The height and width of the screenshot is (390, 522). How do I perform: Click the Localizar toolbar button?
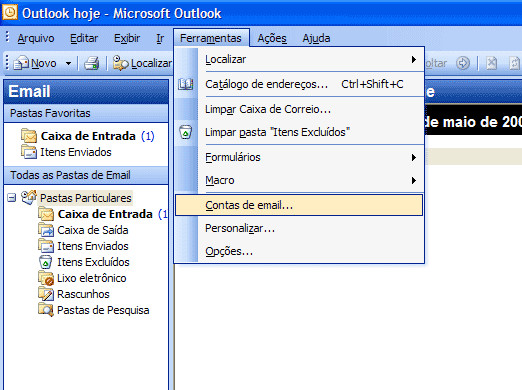pyautogui.click(x=142, y=63)
